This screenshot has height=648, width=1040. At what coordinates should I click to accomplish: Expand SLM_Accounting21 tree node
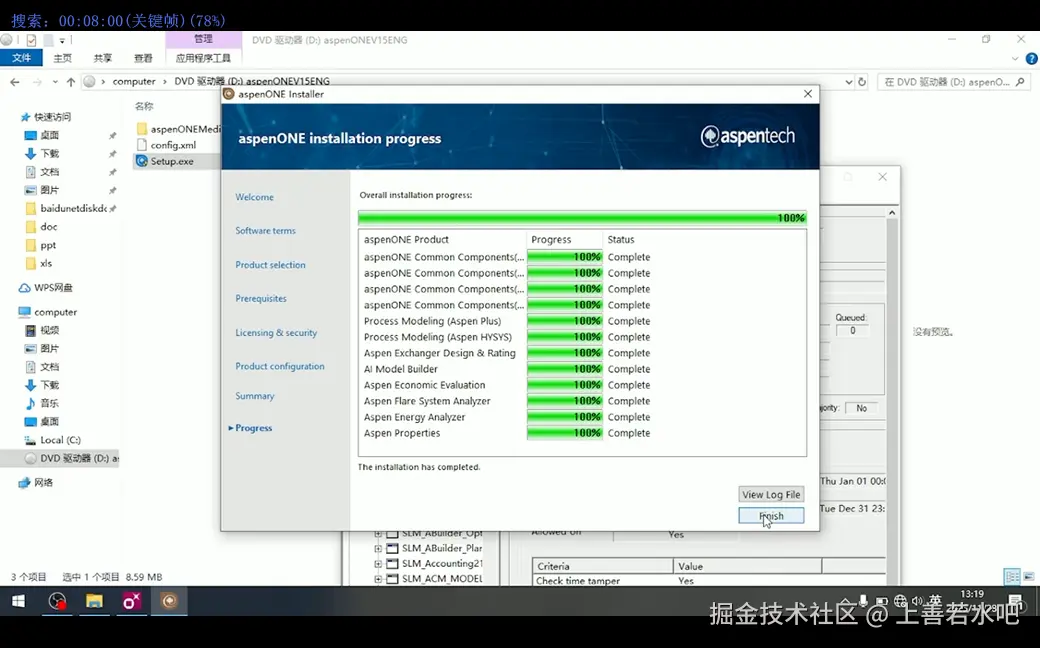[x=378, y=564]
